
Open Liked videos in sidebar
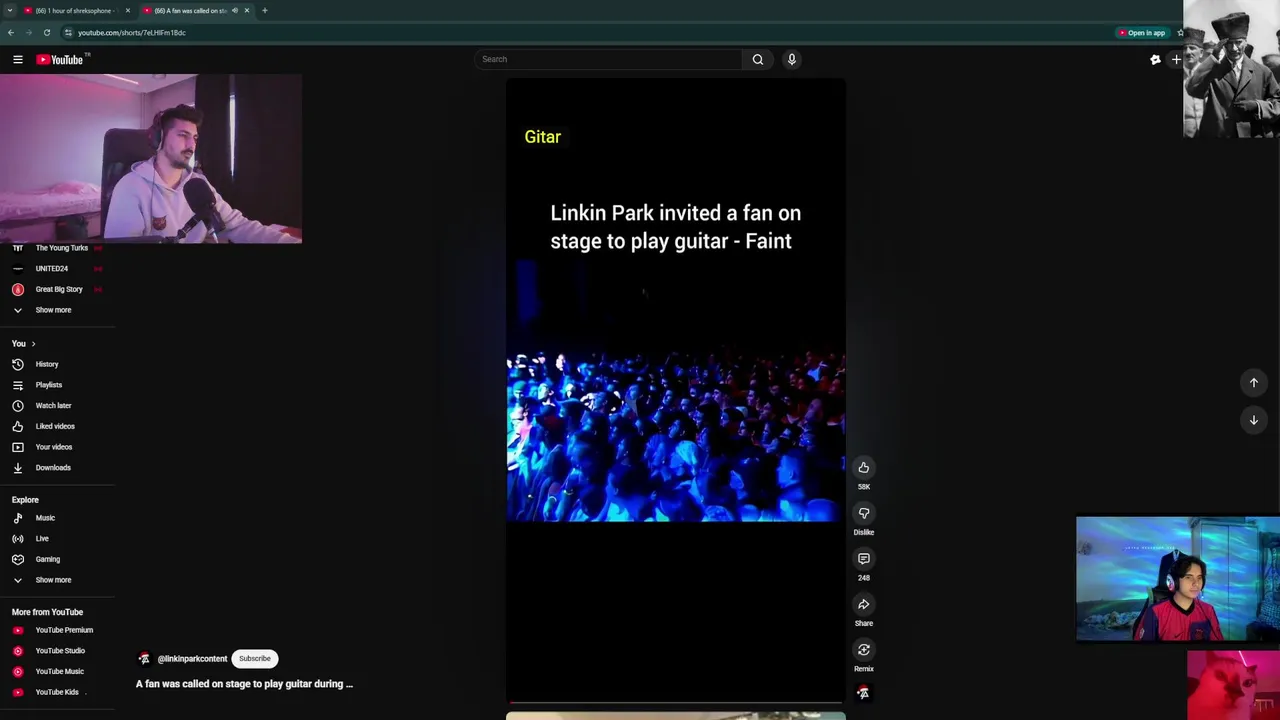(x=57, y=426)
